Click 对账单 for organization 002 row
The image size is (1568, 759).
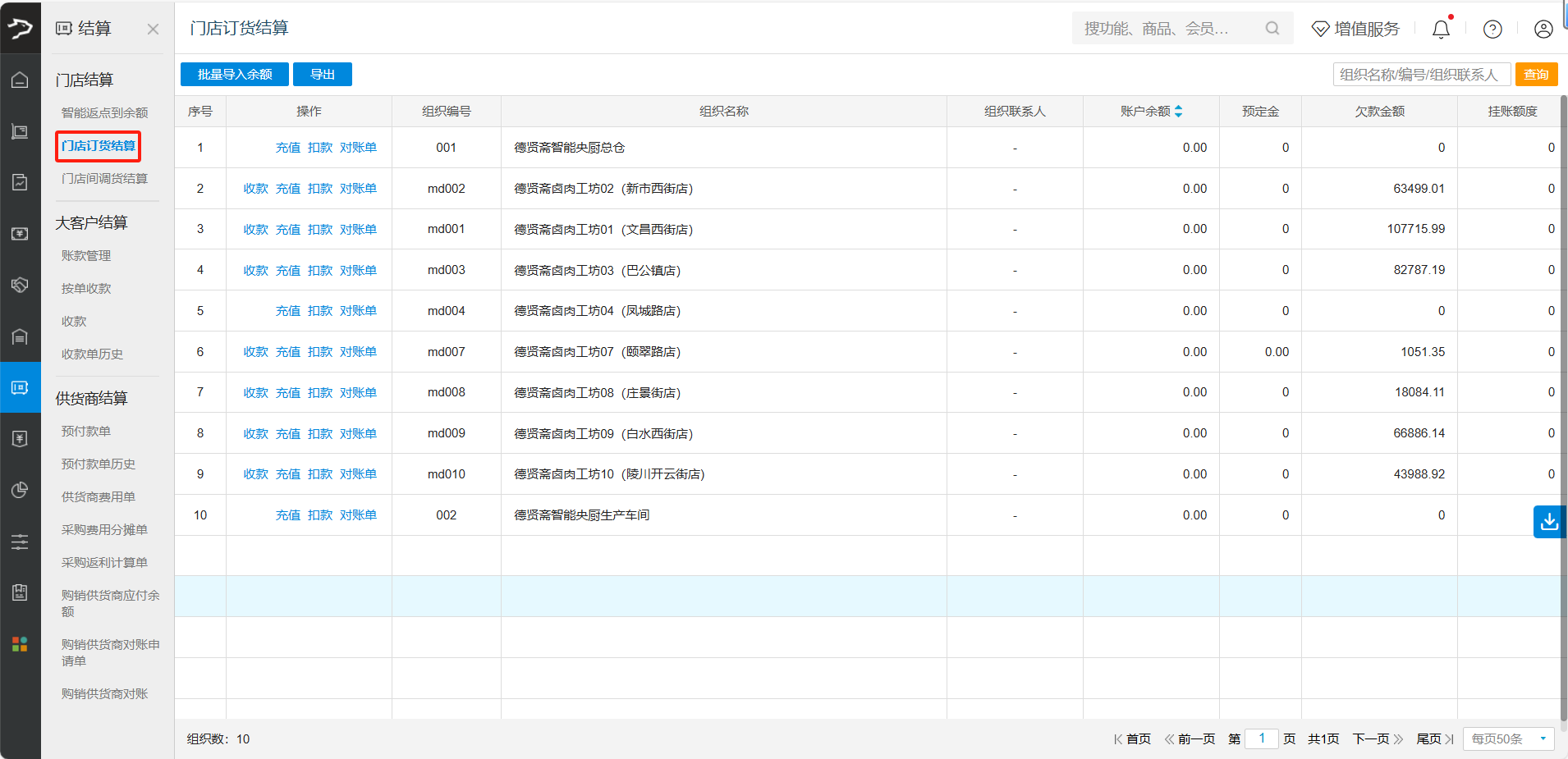point(358,515)
